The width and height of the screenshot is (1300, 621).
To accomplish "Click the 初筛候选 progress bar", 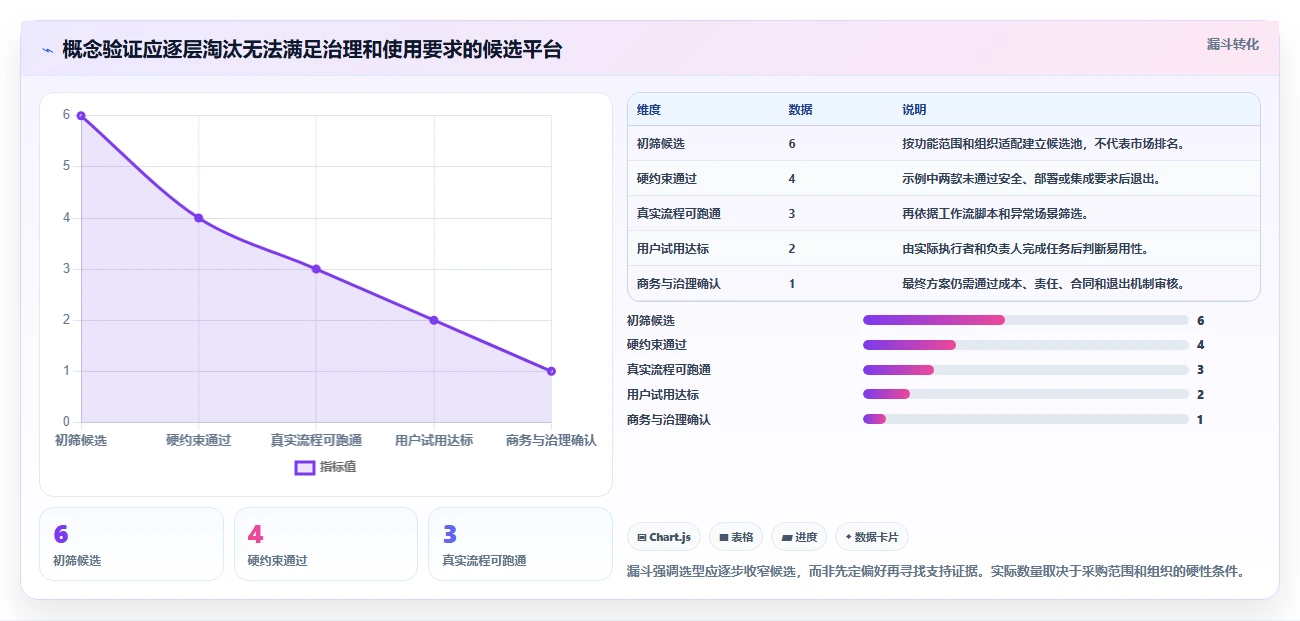I will pos(1025,320).
